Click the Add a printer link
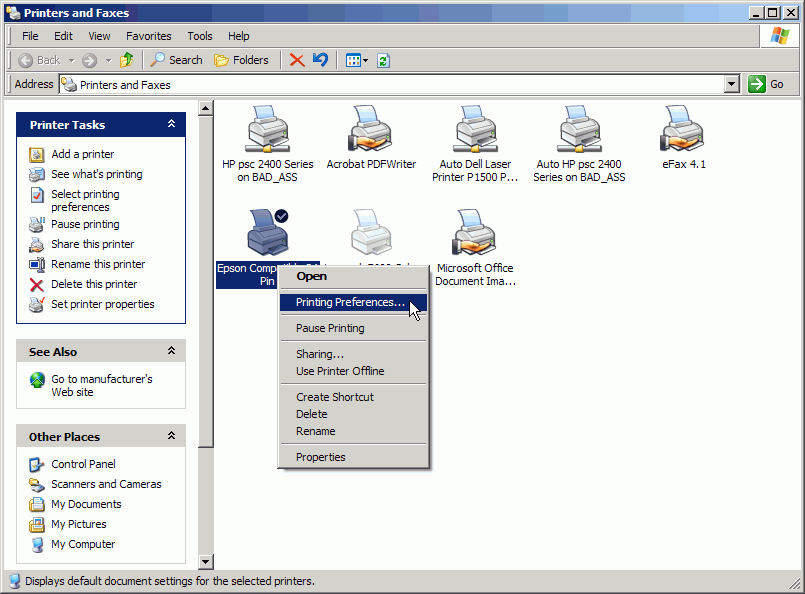805x594 pixels. 82,154
